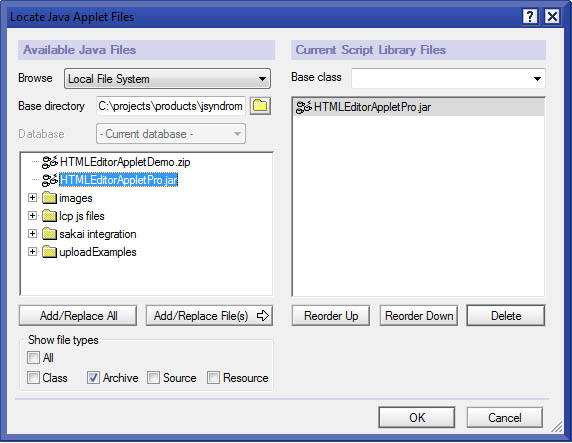The height and width of the screenshot is (443, 572).
Task: Expand the uploadExamples folder tree node
Action: [x=32, y=252]
